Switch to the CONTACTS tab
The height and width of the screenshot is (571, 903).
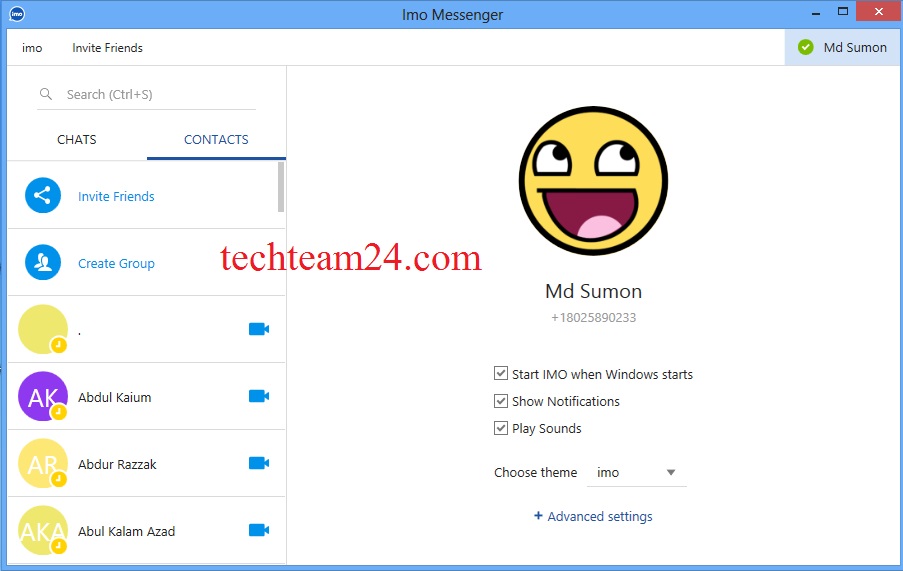[x=216, y=140]
